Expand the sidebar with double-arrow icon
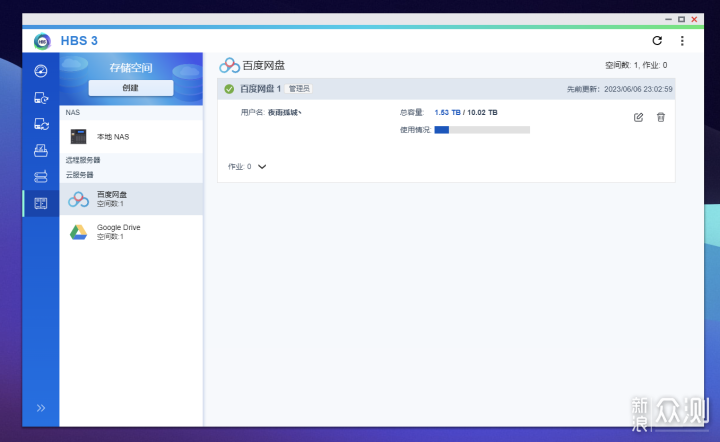This screenshot has width=720, height=442. [x=41, y=408]
